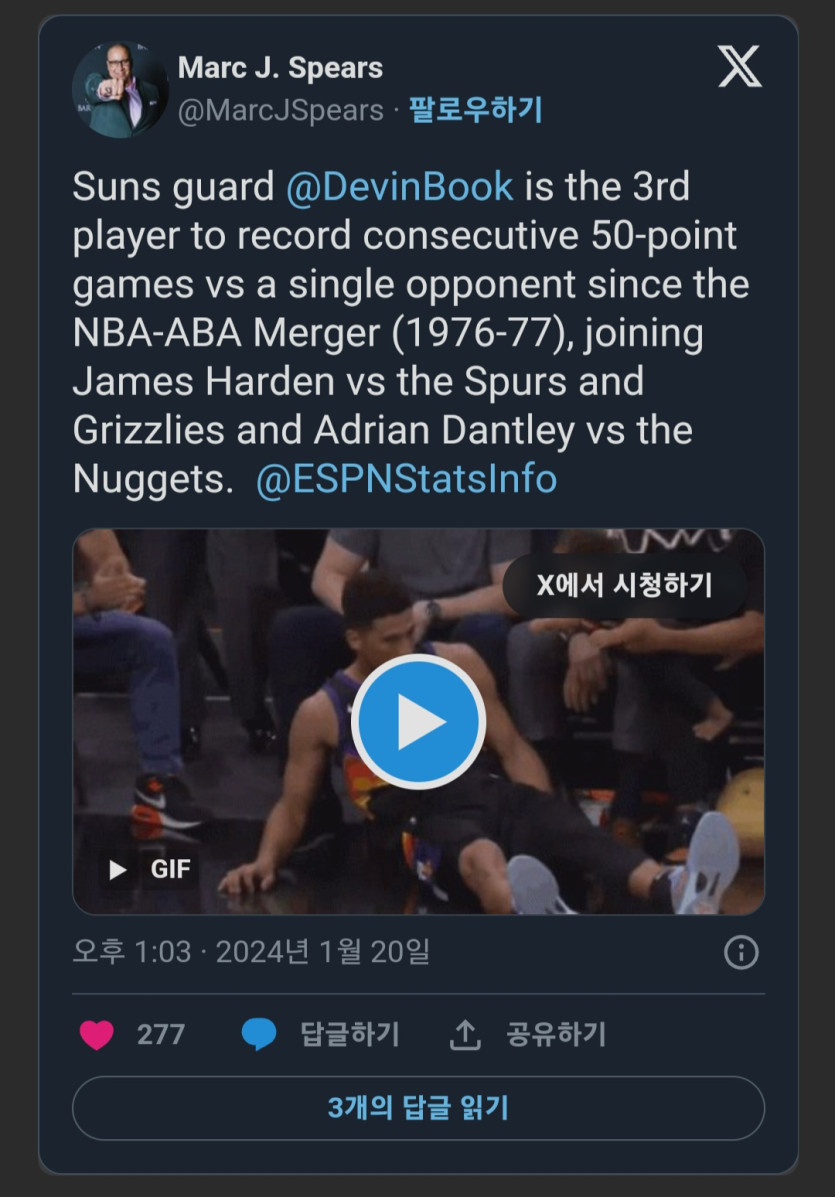Click the 답글하기 reply label

[x=350, y=1034]
